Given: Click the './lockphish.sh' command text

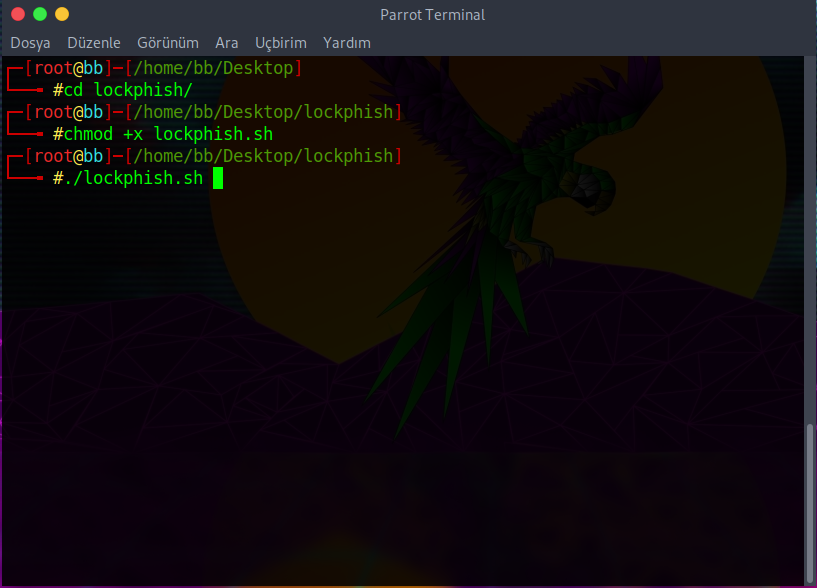Looking at the screenshot, I should coord(133,178).
